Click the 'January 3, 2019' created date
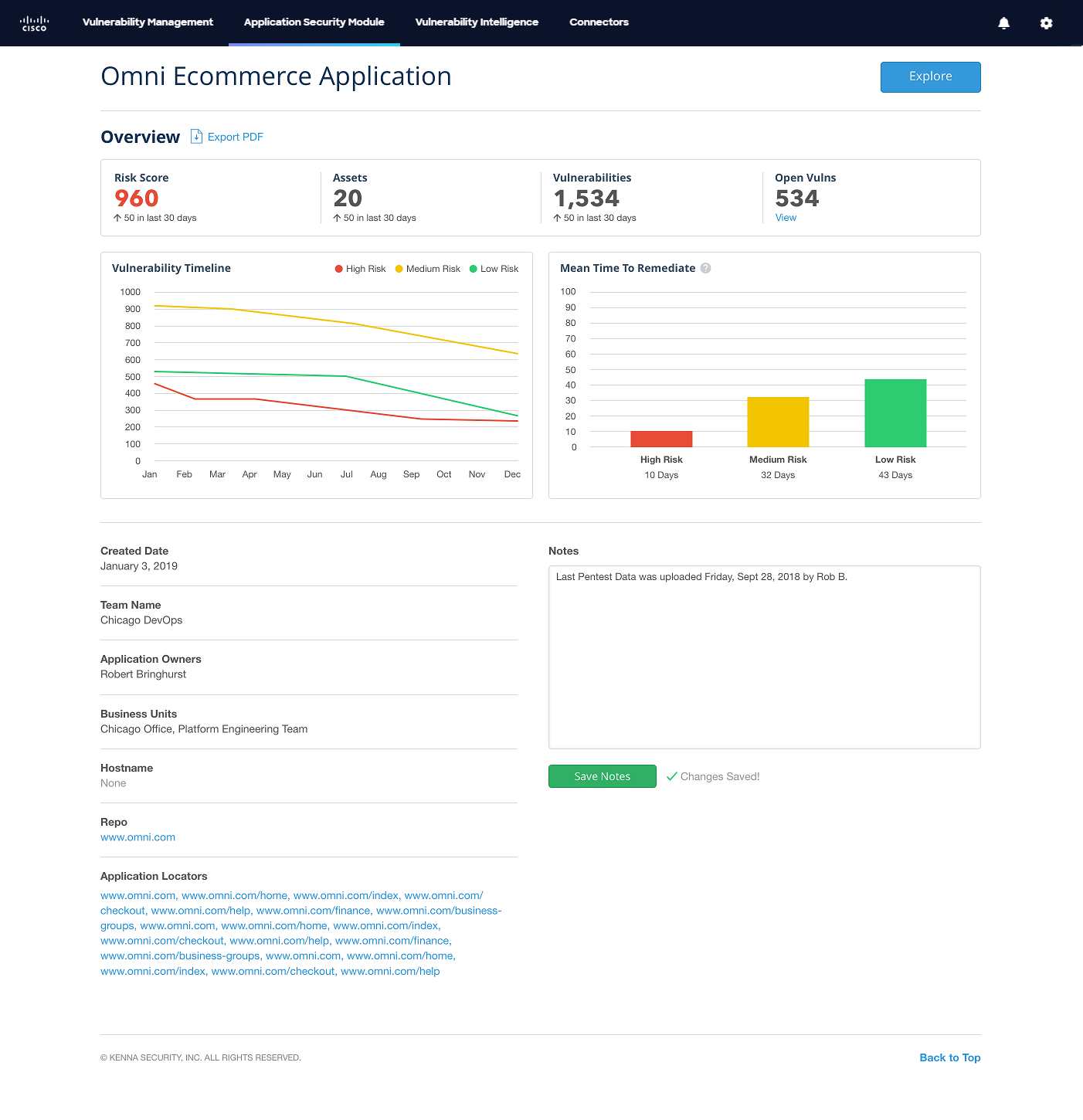The height and width of the screenshot is (1120, 1083). click(139, 566)
